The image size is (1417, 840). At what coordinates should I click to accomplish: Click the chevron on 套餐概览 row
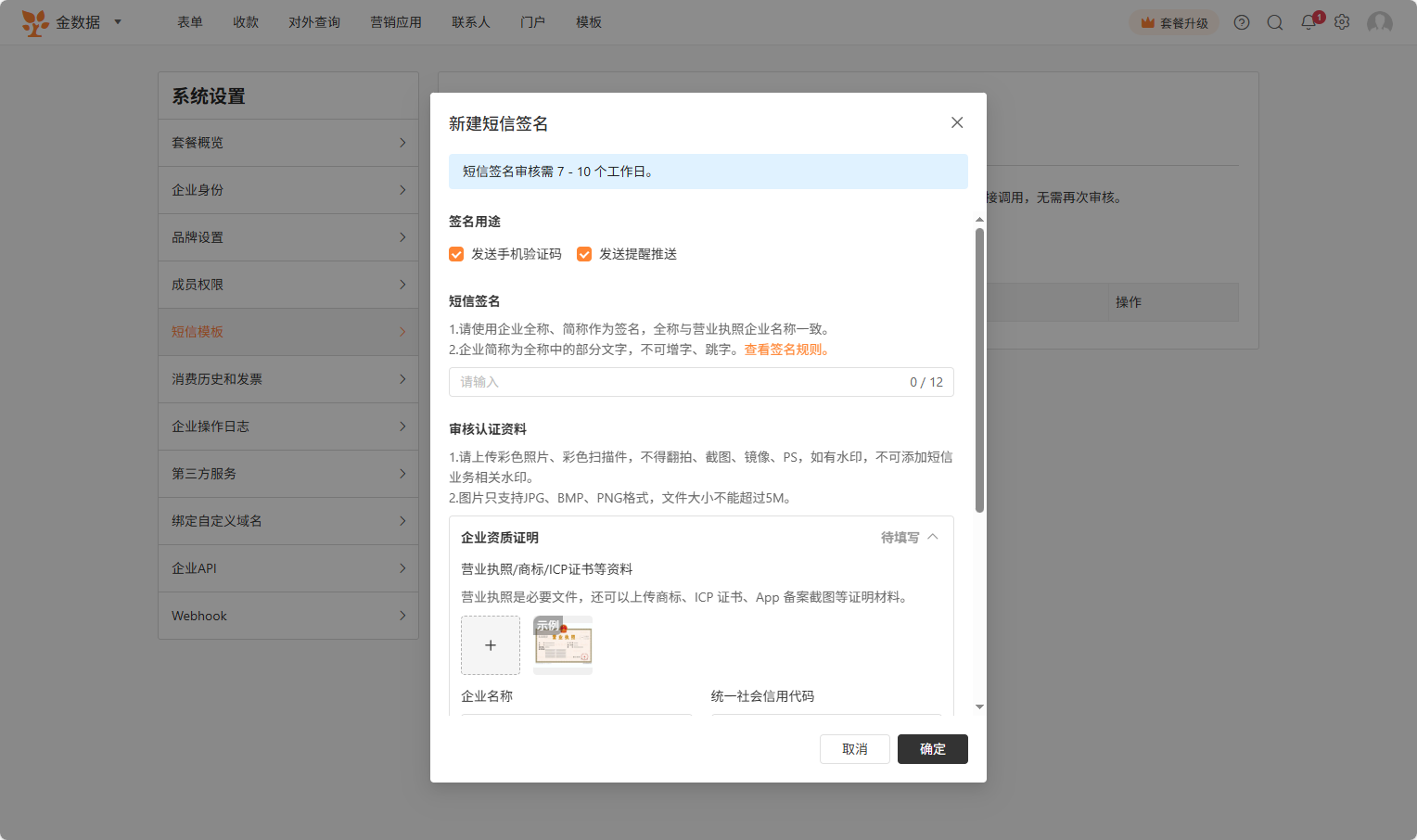pos(402,143)
